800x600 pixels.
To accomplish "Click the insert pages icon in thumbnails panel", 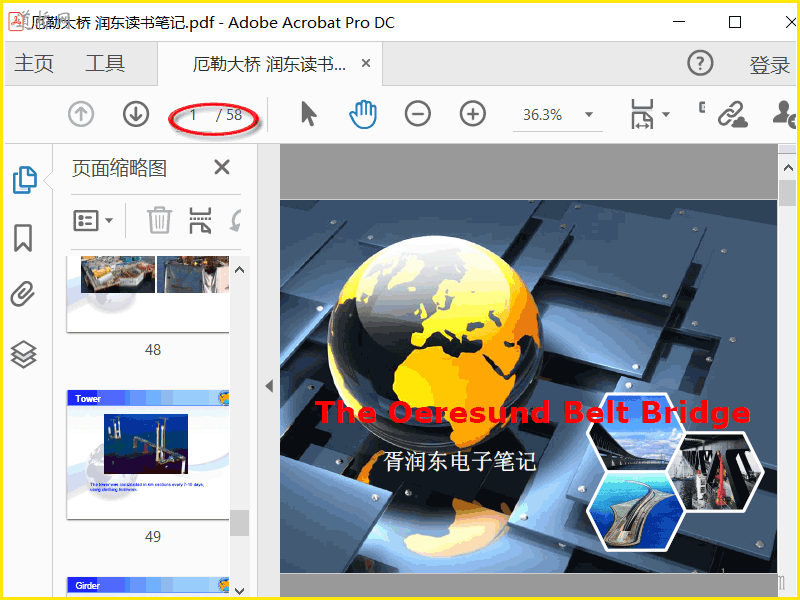I will [201, 220].
